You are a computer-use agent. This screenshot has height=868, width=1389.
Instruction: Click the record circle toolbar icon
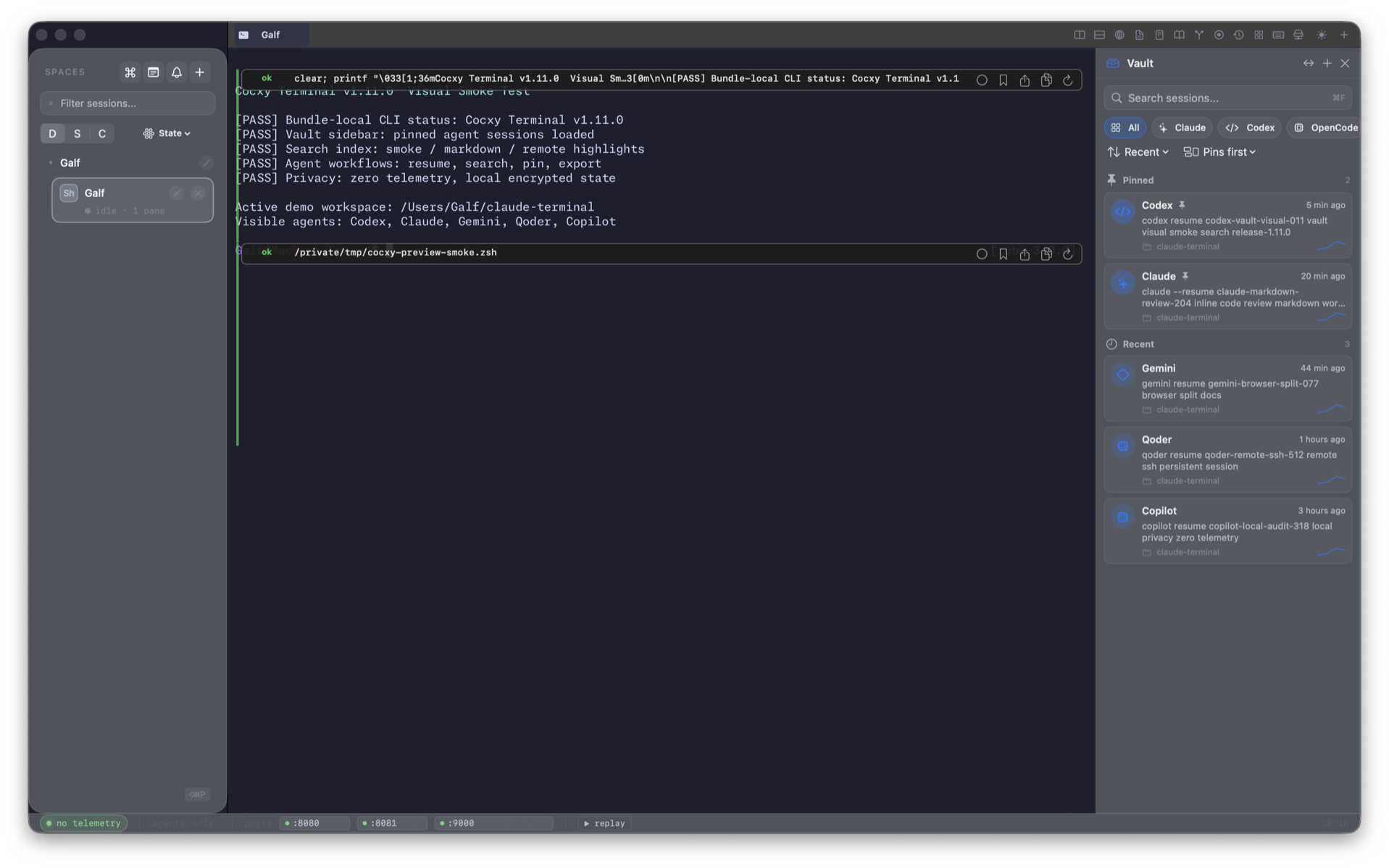tap(1219, 35)
